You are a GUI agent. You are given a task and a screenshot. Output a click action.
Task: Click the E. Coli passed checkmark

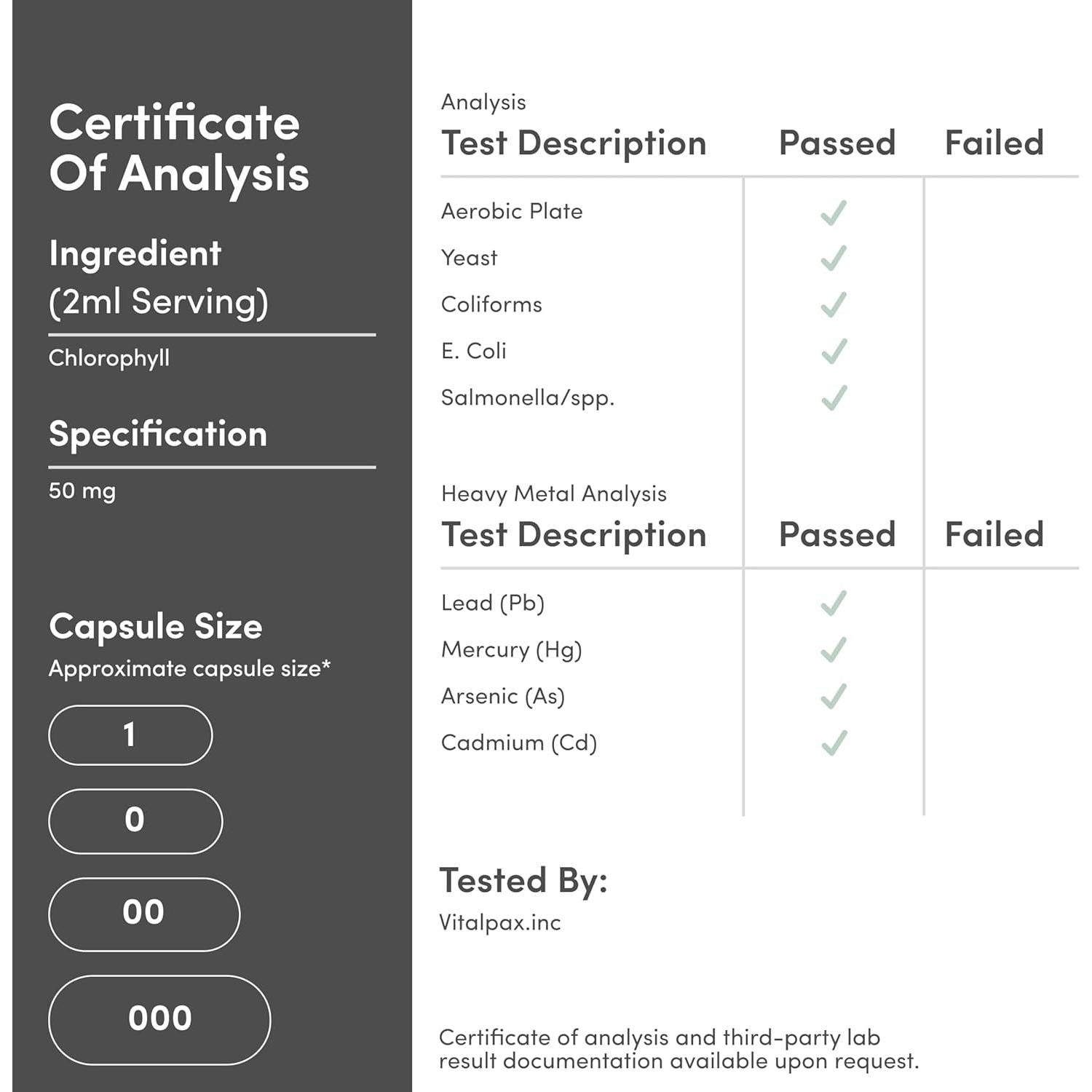pos(834,352)
